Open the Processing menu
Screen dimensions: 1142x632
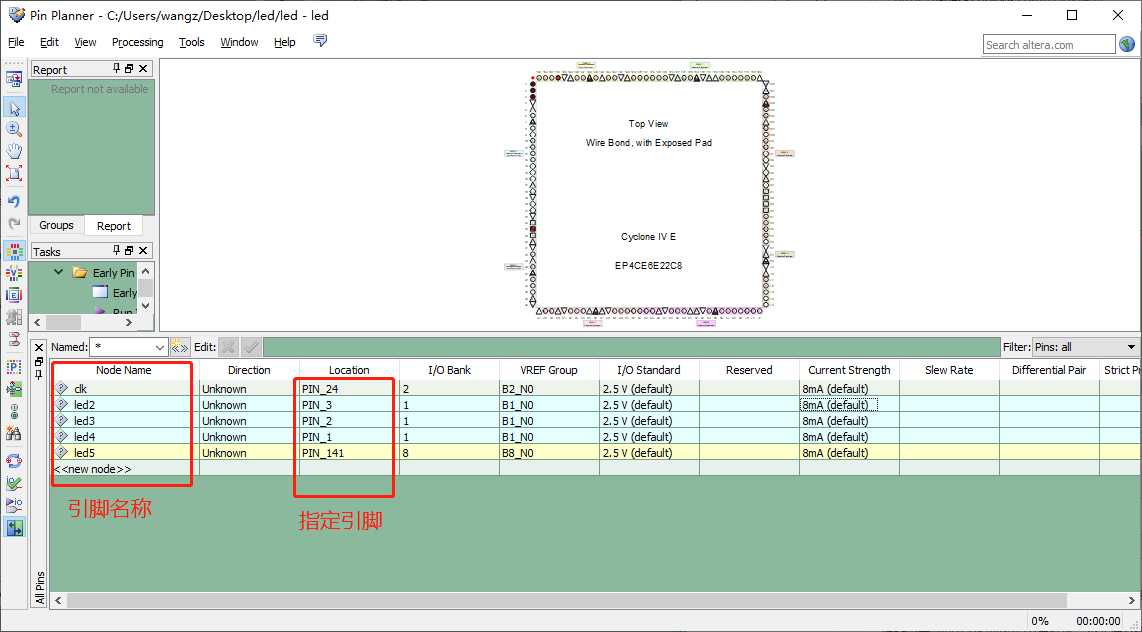tap(138, 42)
